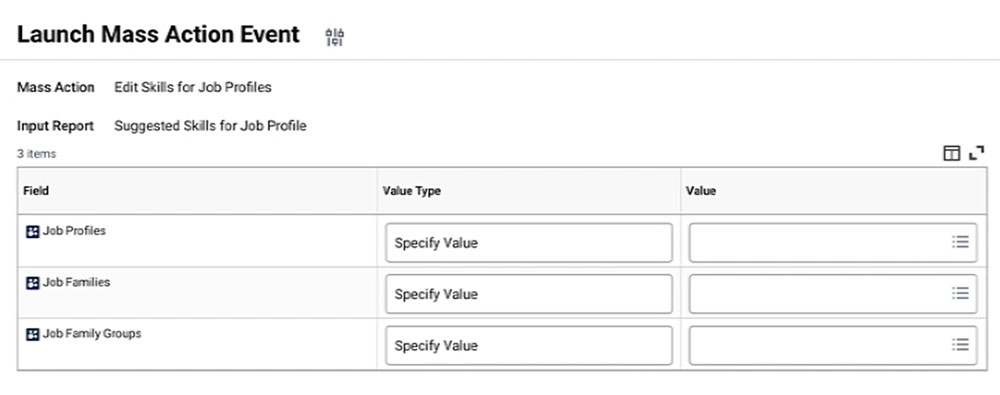This screenshot has height=395, width=1000.
Task: Open the Value Type dropdown for Job Profiles
Action: click(x=529, y=242)
